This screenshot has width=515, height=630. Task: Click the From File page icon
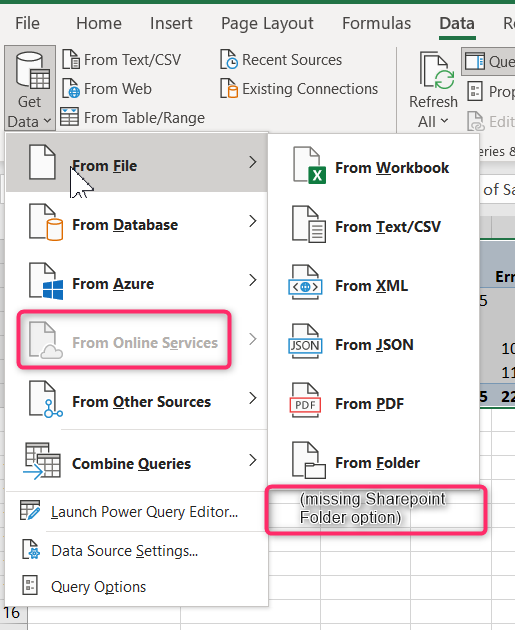42,162
